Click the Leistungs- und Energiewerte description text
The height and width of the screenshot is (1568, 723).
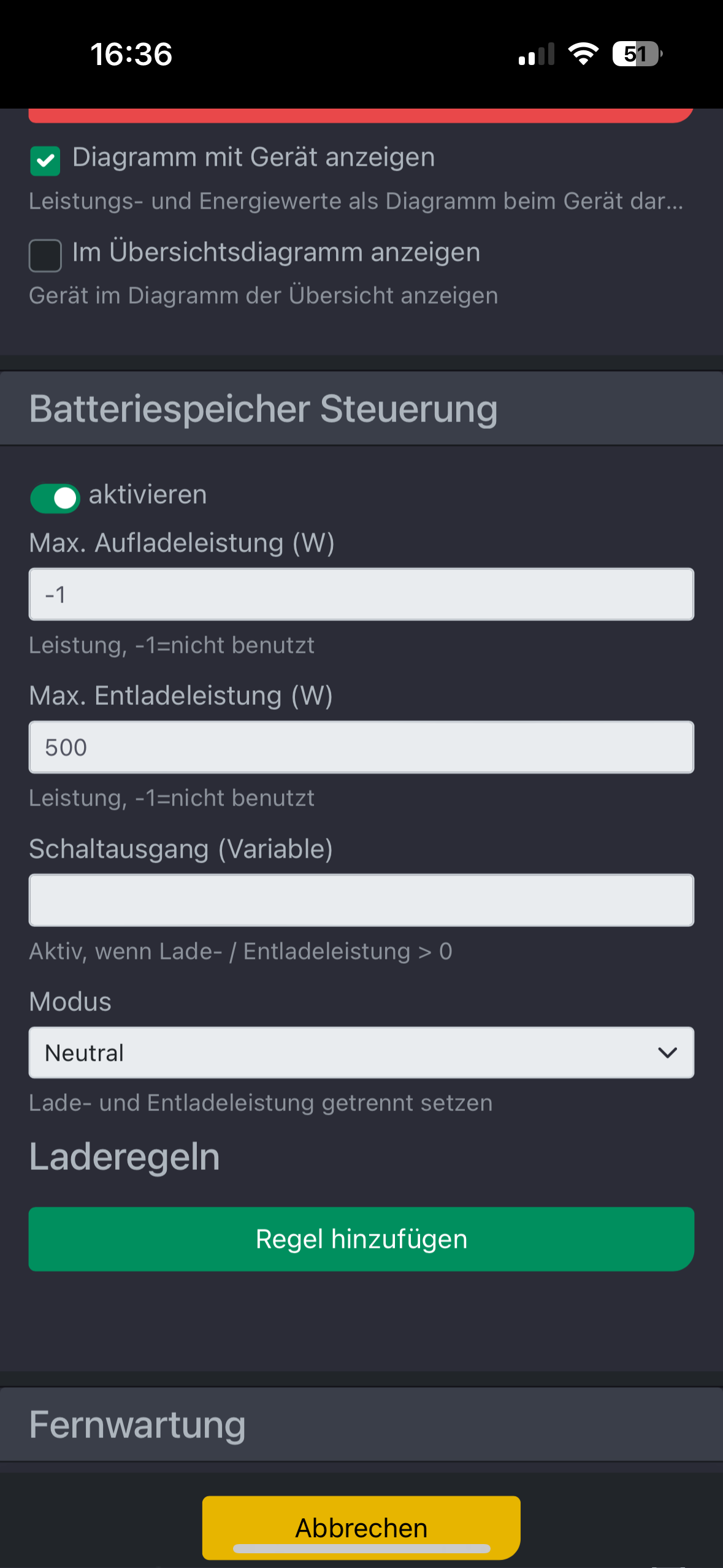(x=356, y=201)
